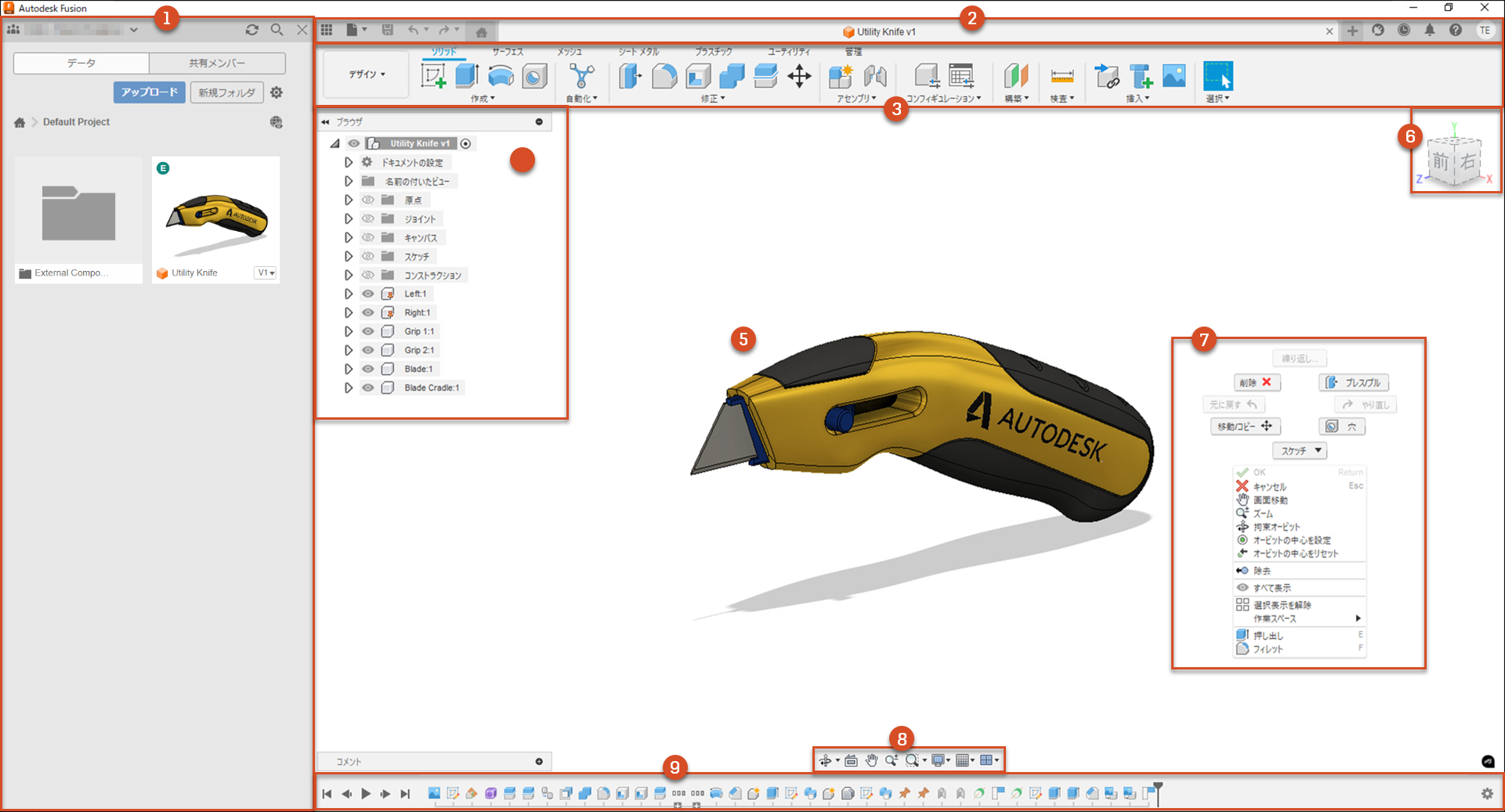Open the Utility Knife design thumbnail
The height and width of the screenshot is (812, 1505).
(215, 210)
